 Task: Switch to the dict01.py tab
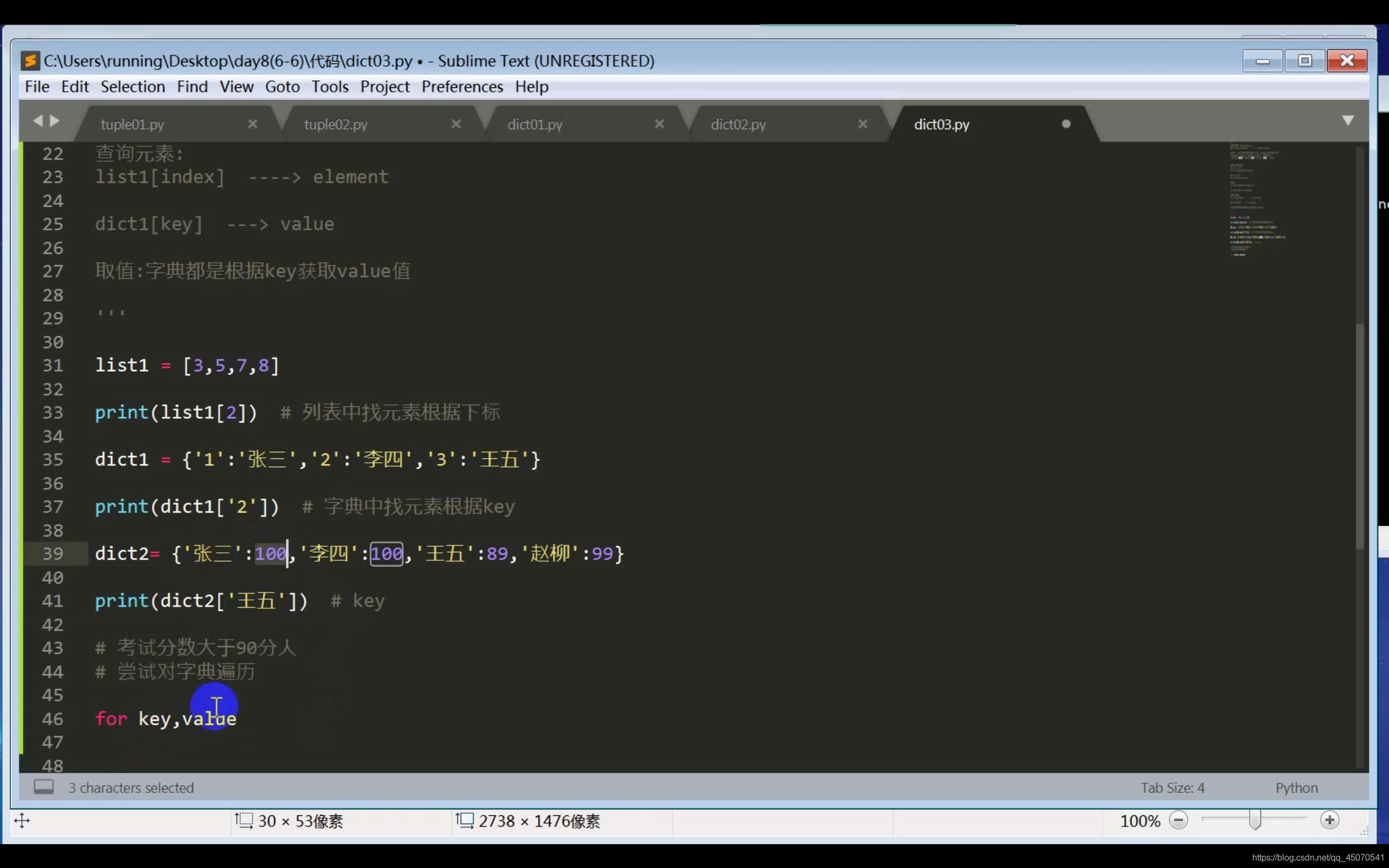point(535,125)
